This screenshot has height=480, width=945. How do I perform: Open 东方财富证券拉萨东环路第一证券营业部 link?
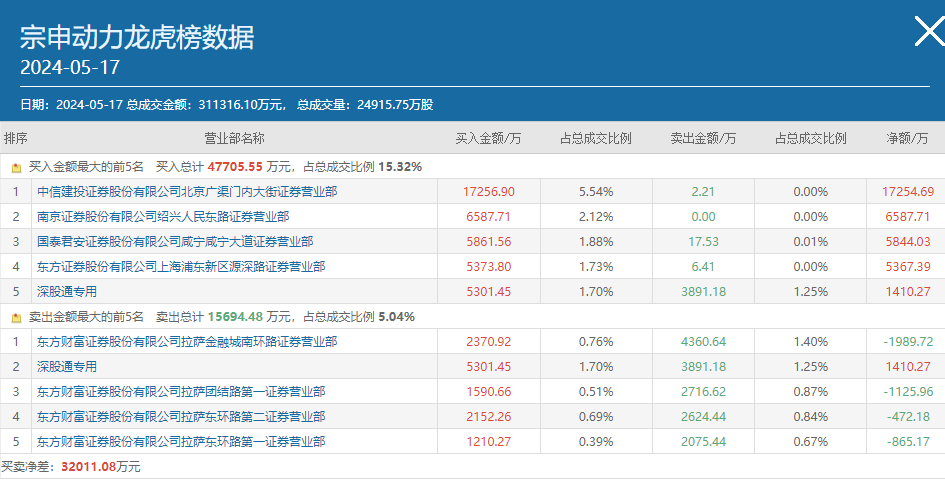[181, 442]
